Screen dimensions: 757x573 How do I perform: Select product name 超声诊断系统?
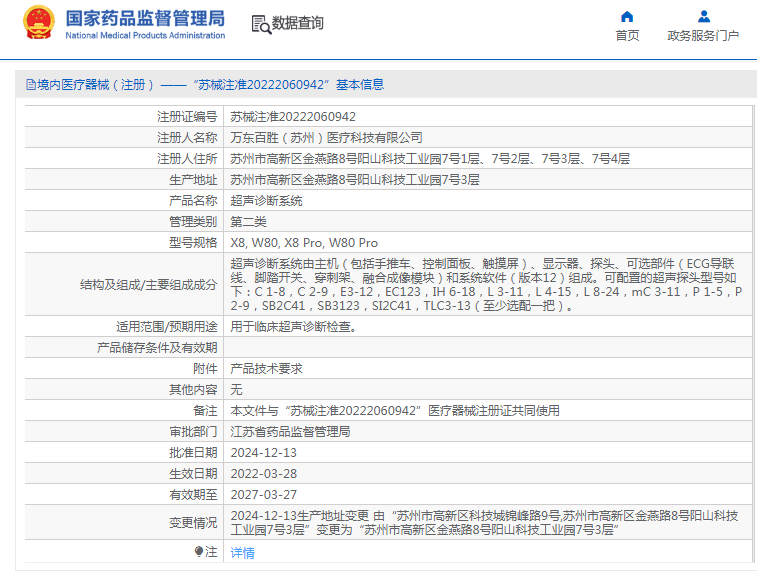tap(266, 201)
